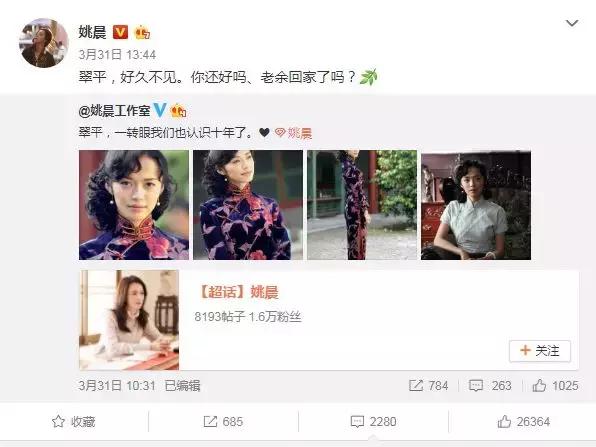Open the post options chevron dropdown

click(572, 23)
